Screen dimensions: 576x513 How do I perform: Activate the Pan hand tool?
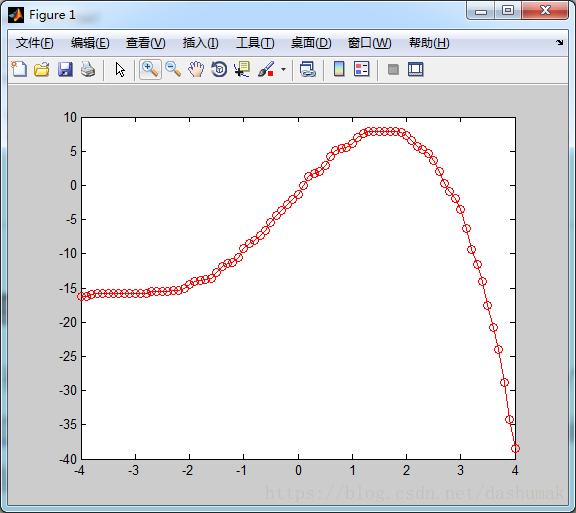click(x=196, y=69)
